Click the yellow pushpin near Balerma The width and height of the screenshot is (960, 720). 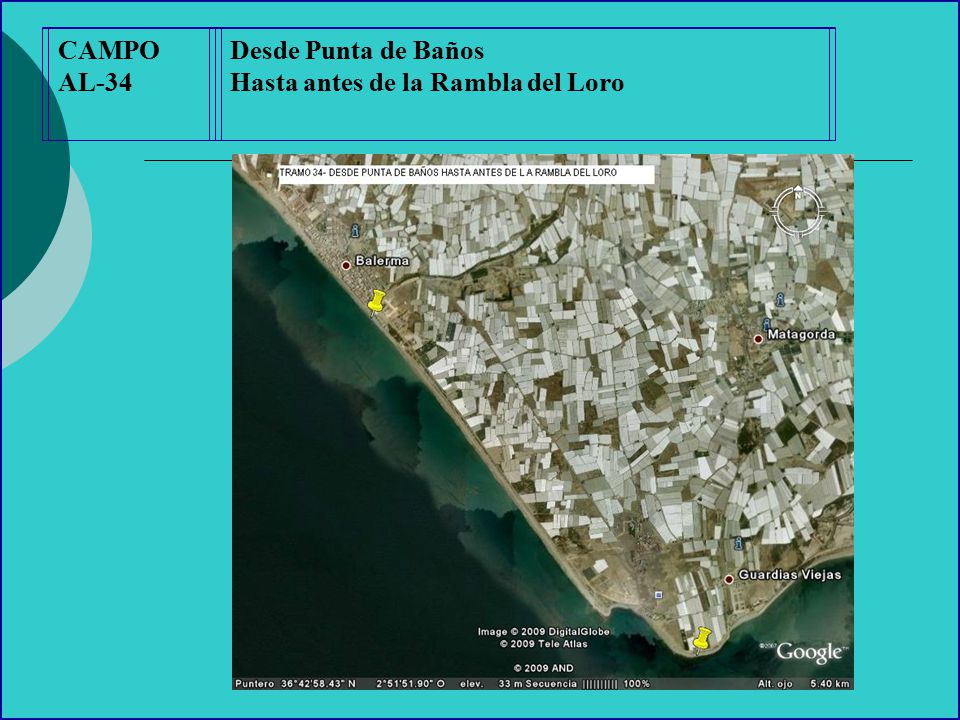(377, 304)
